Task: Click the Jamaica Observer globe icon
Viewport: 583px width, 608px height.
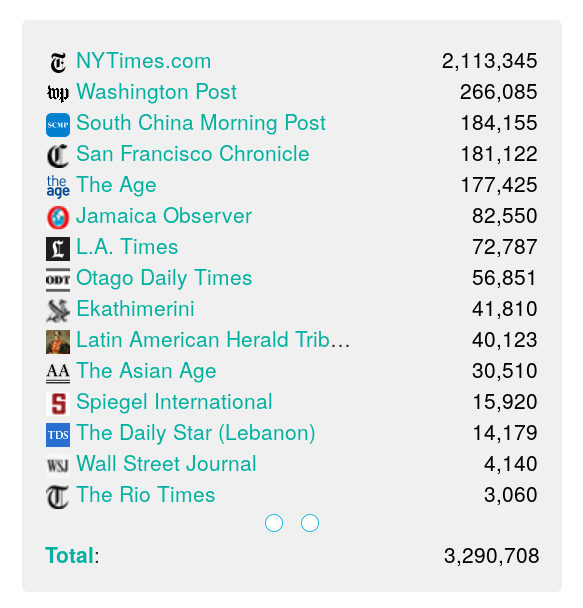Action: [x=58, y=218]
